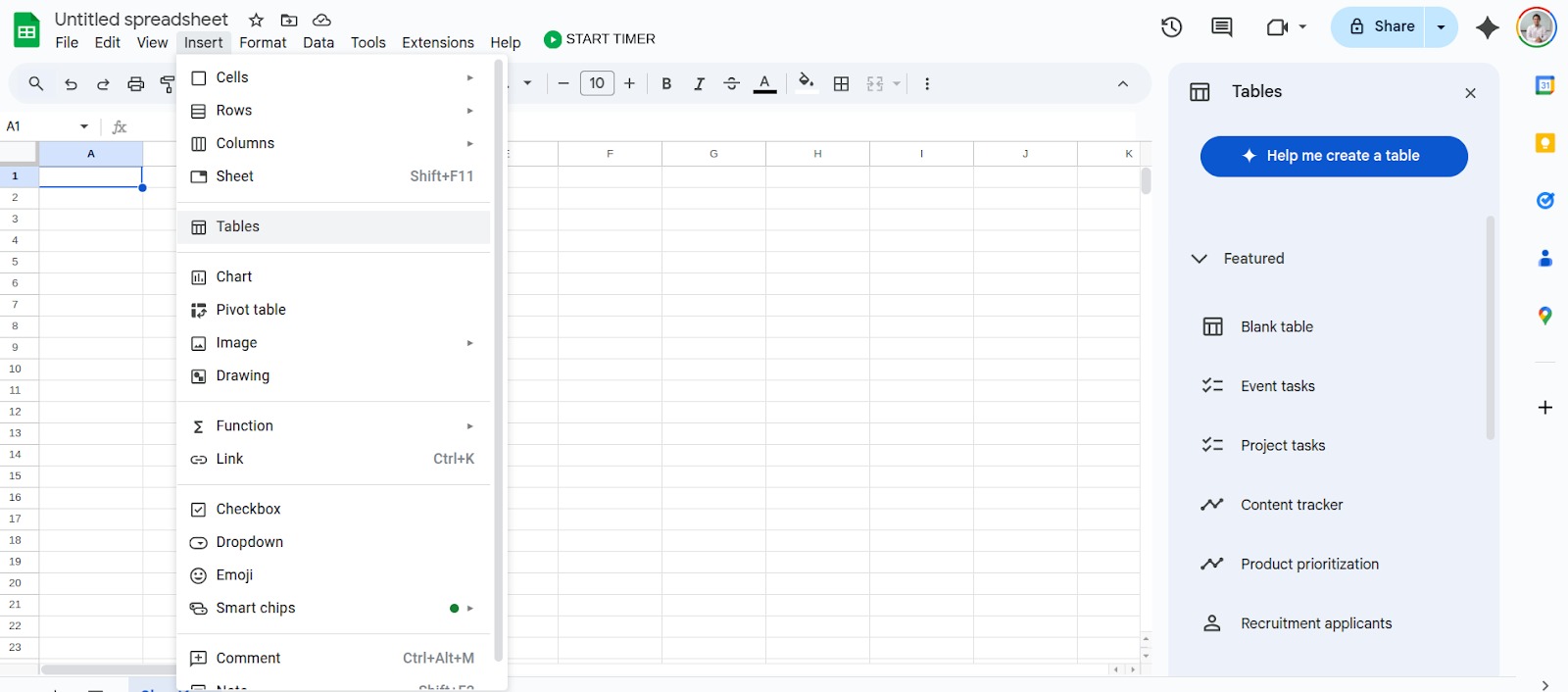The image size is (1568, 692).
Task: Star the Untitled spreadsheet
Action: (257, 20)
